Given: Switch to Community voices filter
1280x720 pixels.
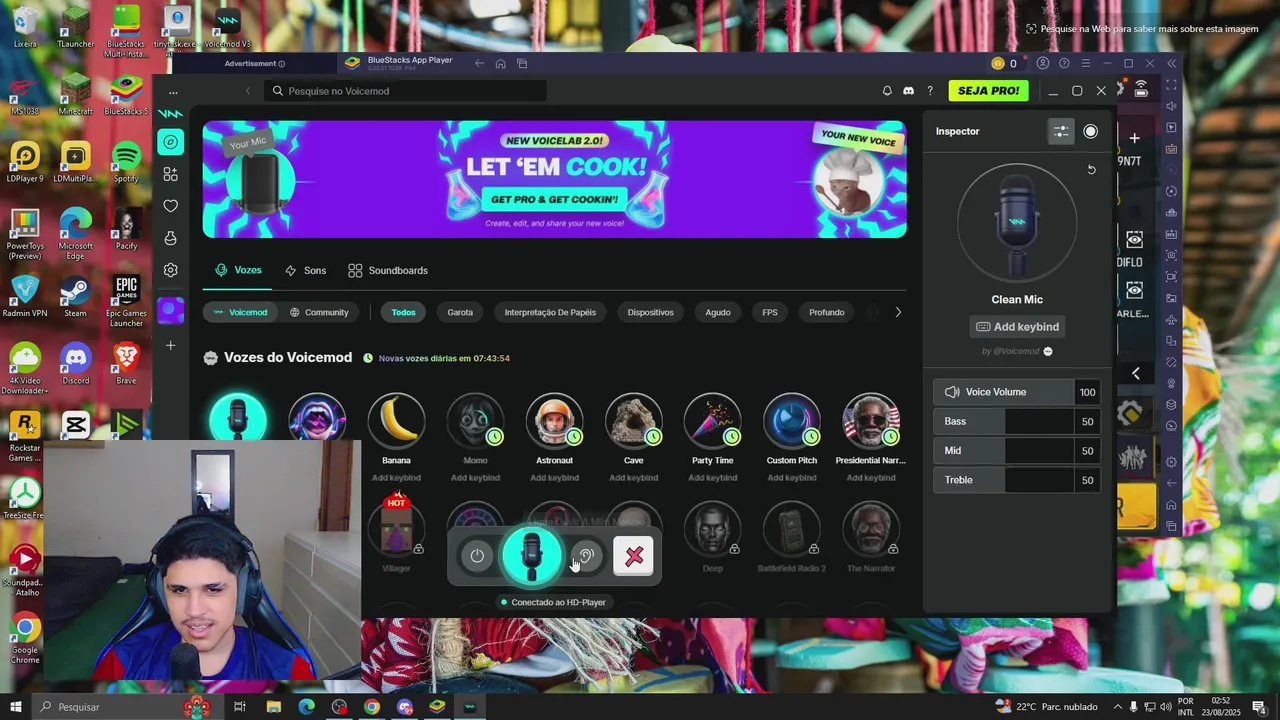Looking at the screenshot, I should coord(319,312).
